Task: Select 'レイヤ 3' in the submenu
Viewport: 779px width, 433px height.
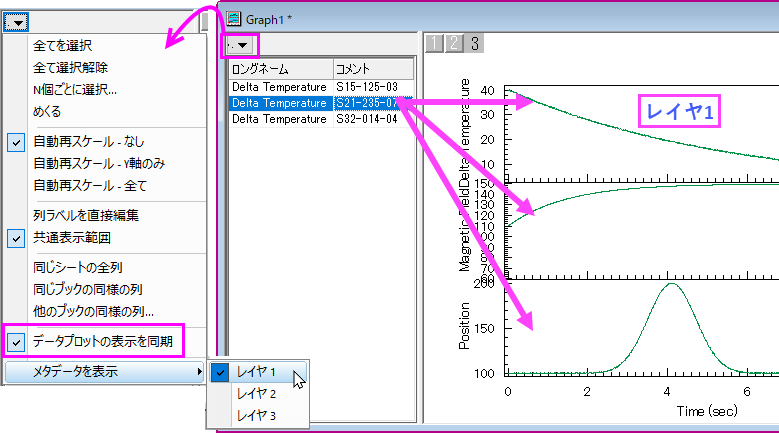Action: click(256, 416)
